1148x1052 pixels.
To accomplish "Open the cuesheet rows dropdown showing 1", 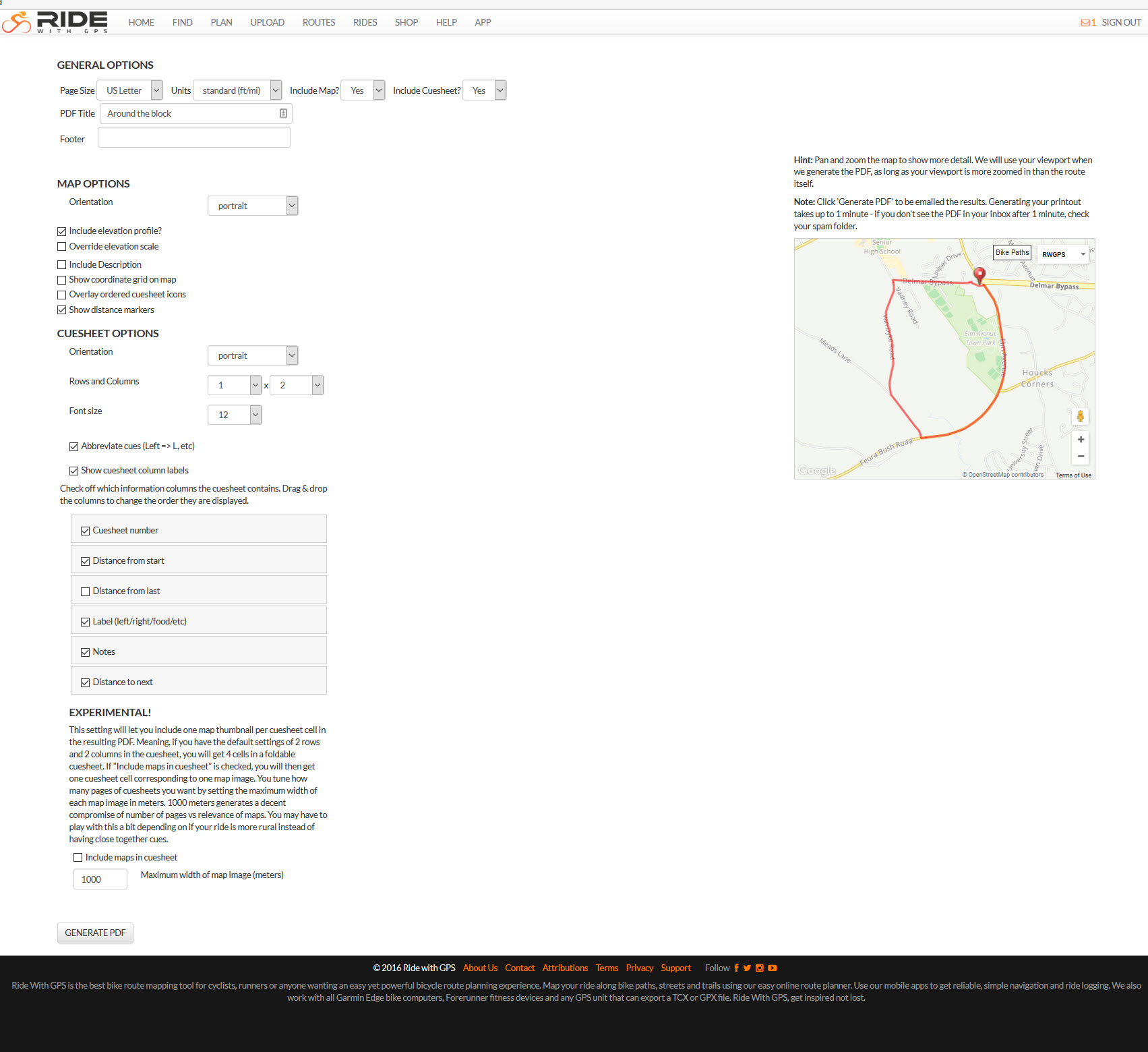I will tap(235, 385).
